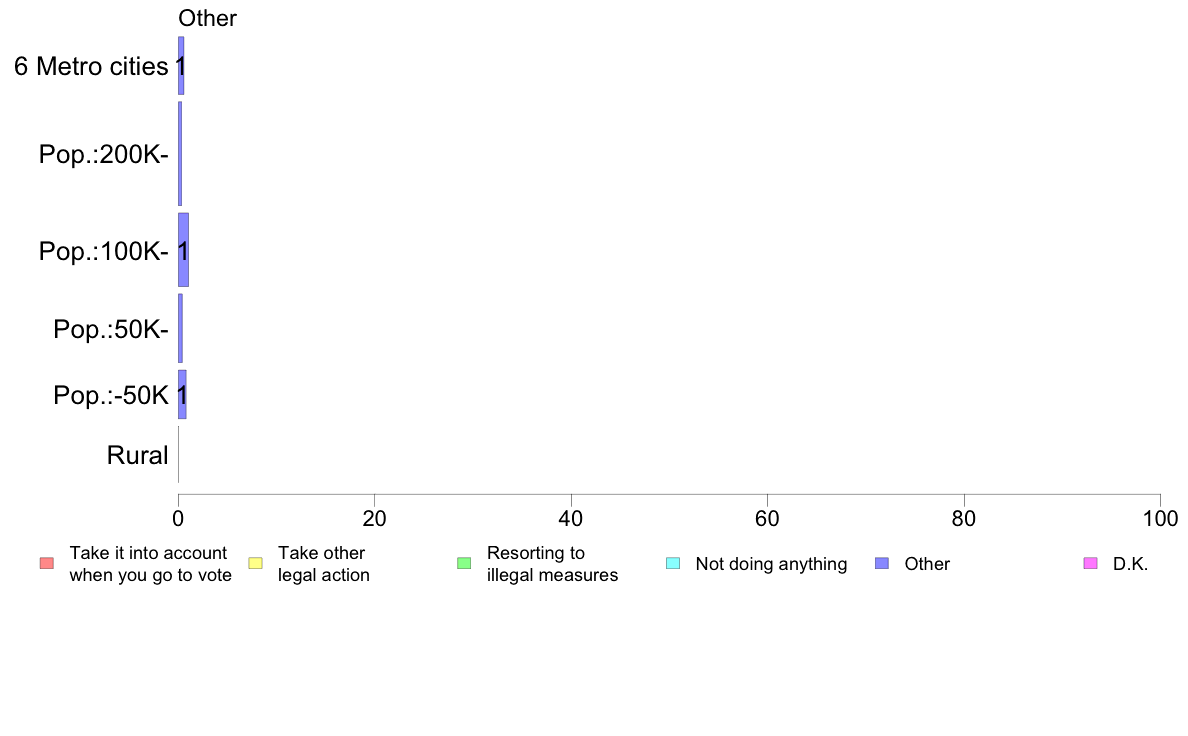Select the Pop.:200K- bar
The width and height of the screenshot is (1188, 736).
[x=180, y=154]
